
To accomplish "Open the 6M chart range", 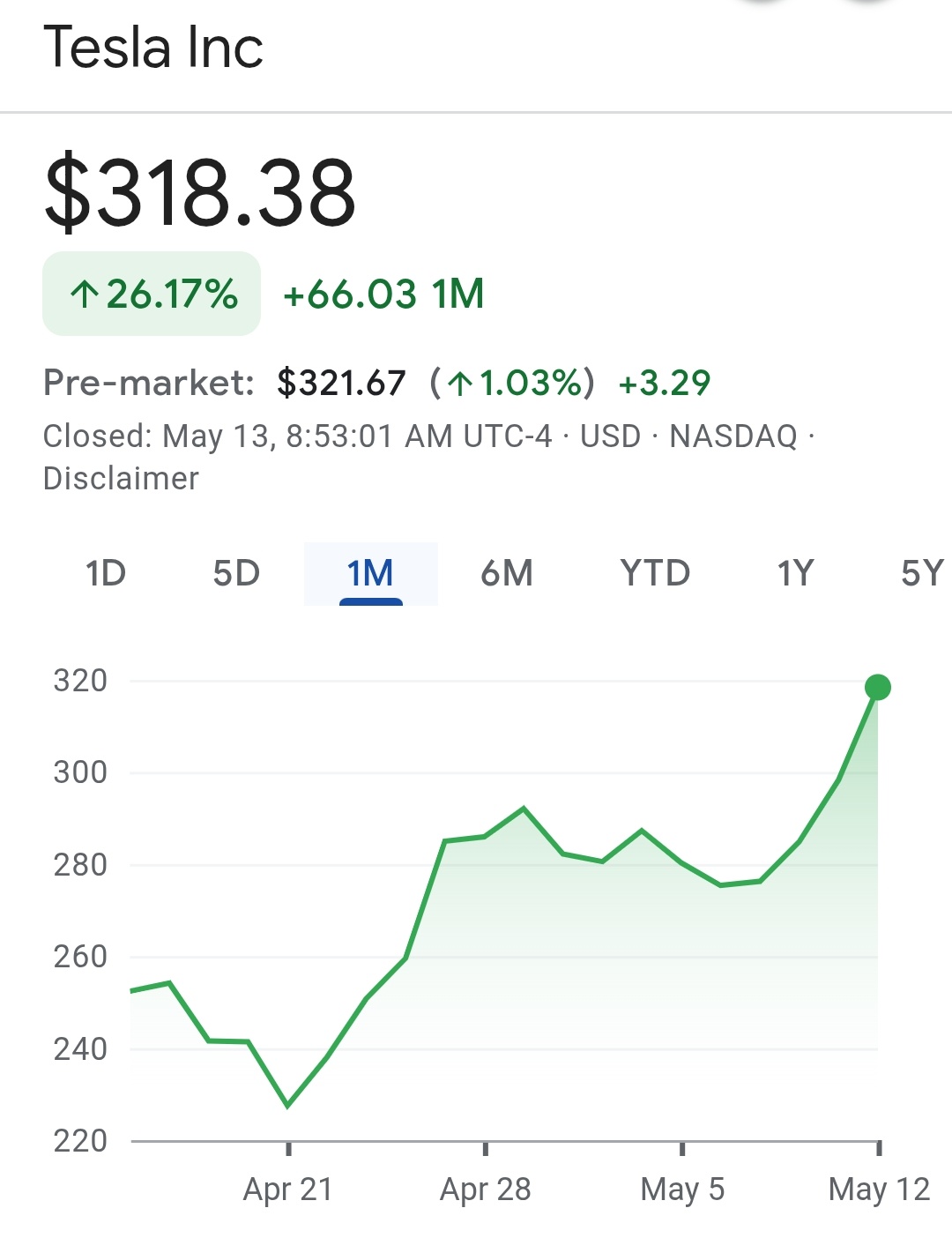I will pos(507,573).
